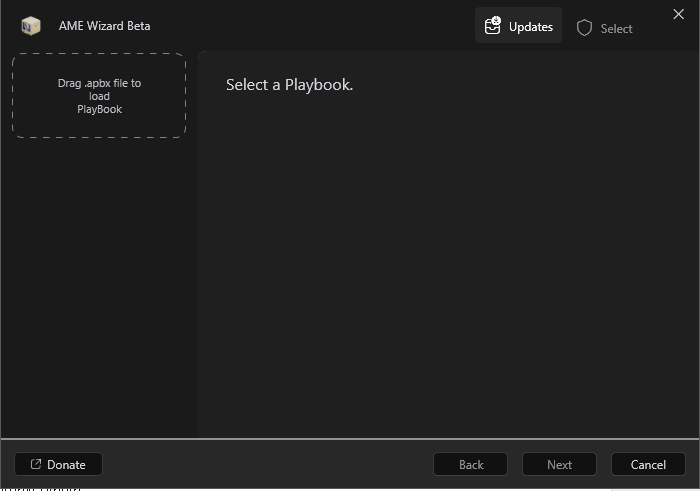Switch to the Select tab
This screenshot has height=491, width=700.
605,28
